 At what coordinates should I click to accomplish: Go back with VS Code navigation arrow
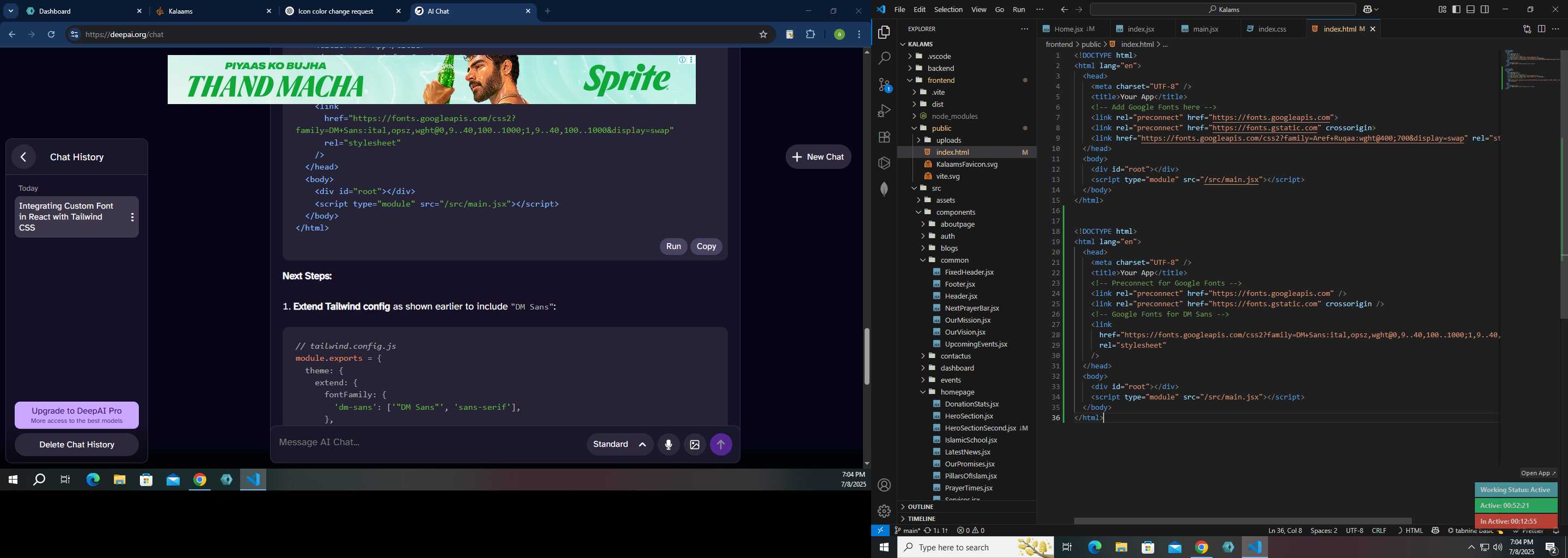(1064, 10)
